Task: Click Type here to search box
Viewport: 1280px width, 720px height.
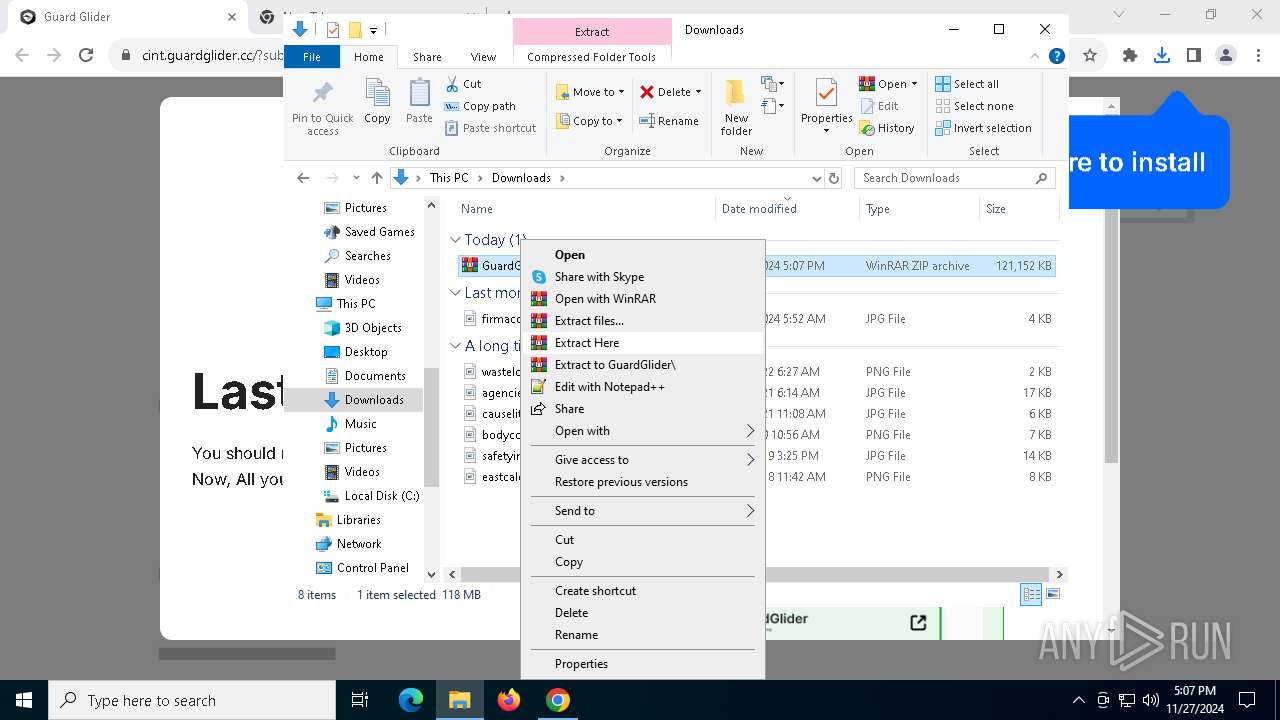Action: pos(192,700)
